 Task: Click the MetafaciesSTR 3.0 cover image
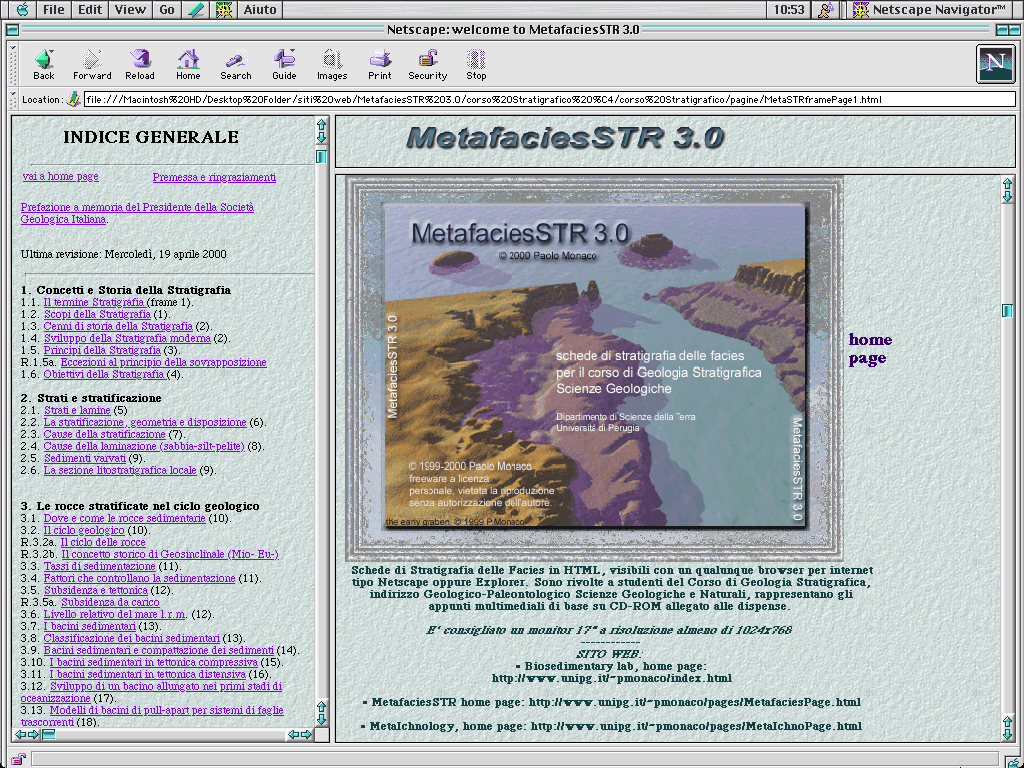[595, 367]
